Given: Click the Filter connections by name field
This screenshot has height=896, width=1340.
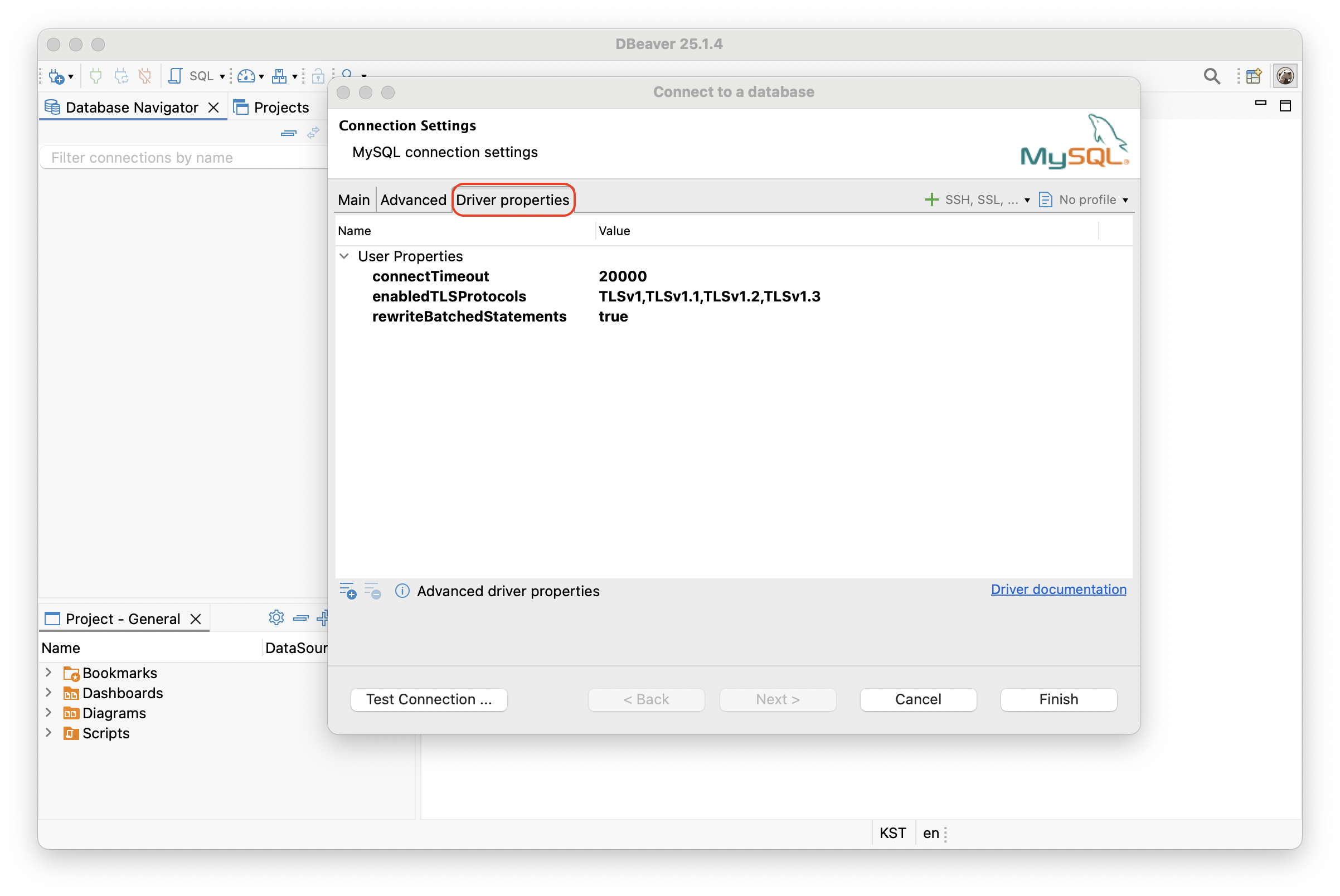Looking at the screenshot, I should [183, 158].
